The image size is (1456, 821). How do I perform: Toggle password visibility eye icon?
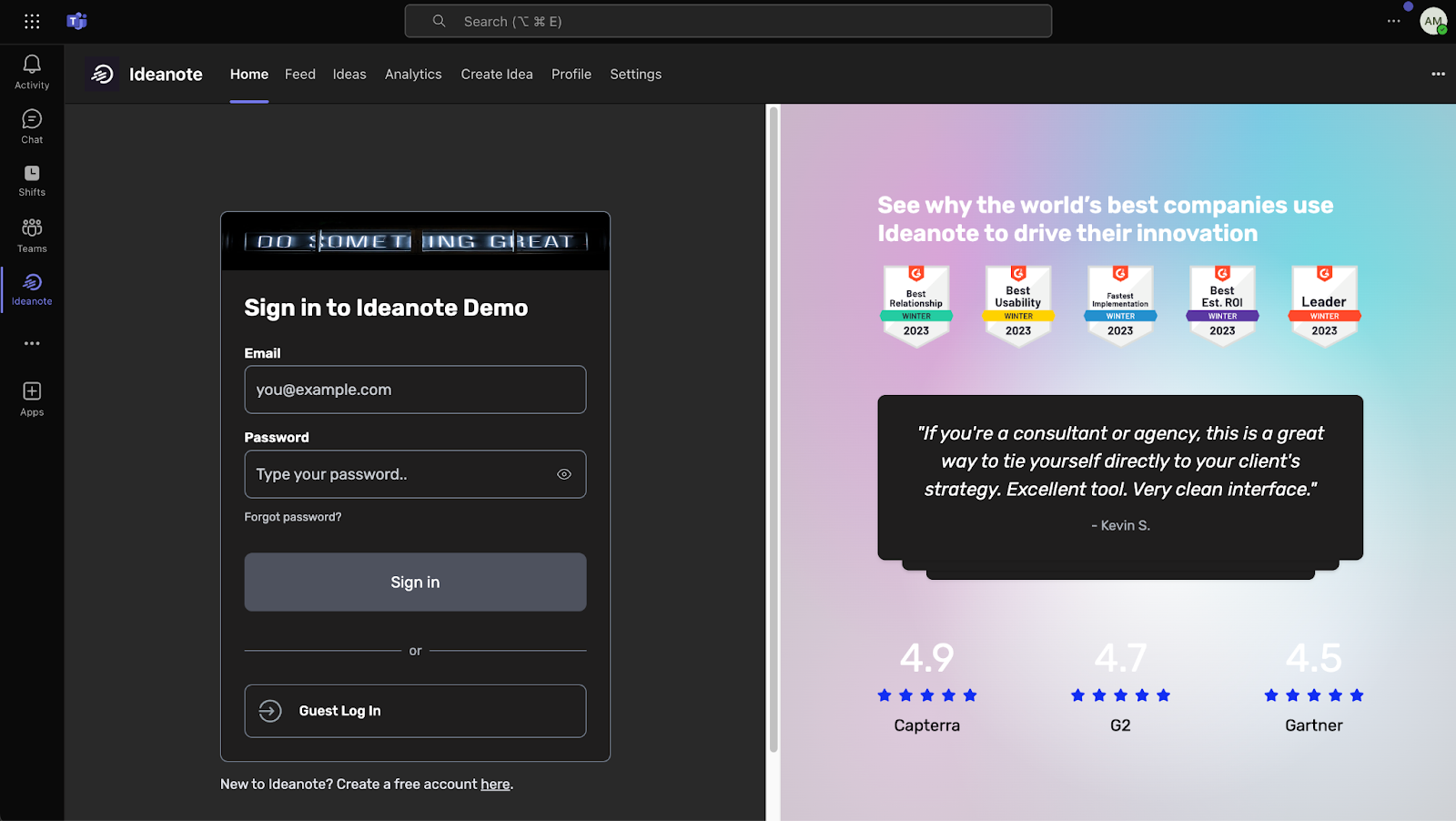[564, 474]
